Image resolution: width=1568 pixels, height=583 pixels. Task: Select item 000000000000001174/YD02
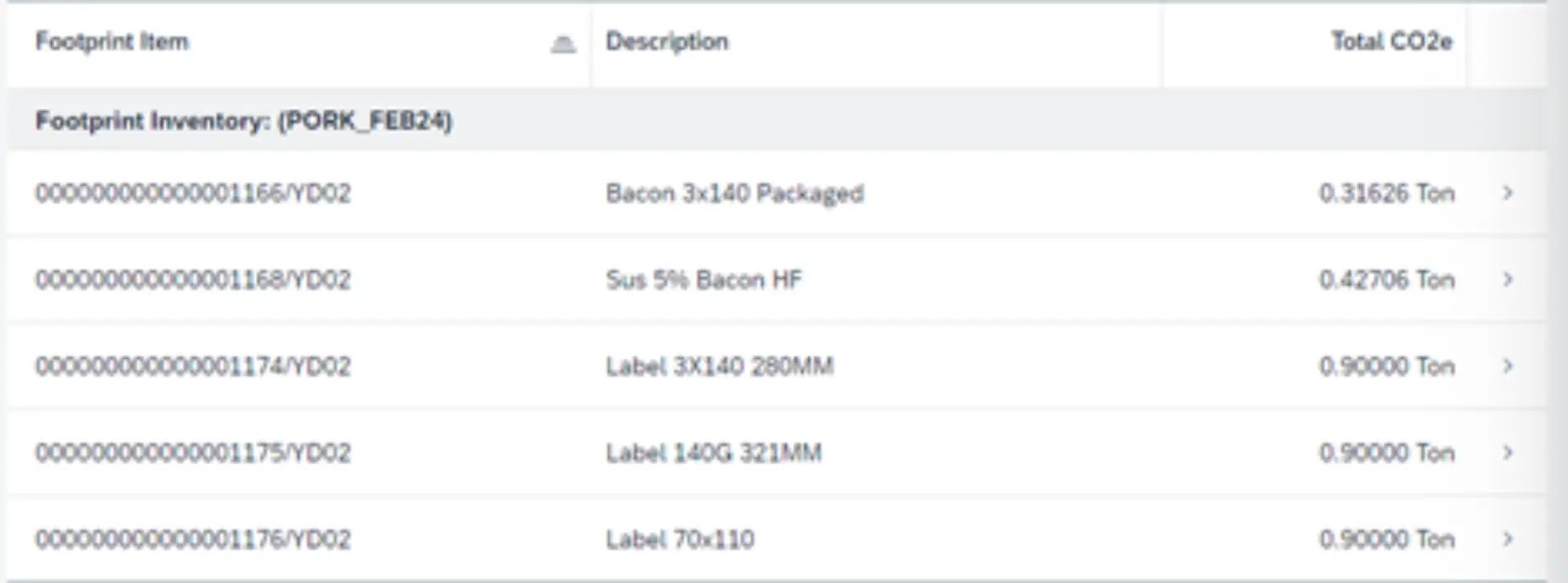click(x=193, y=366)
